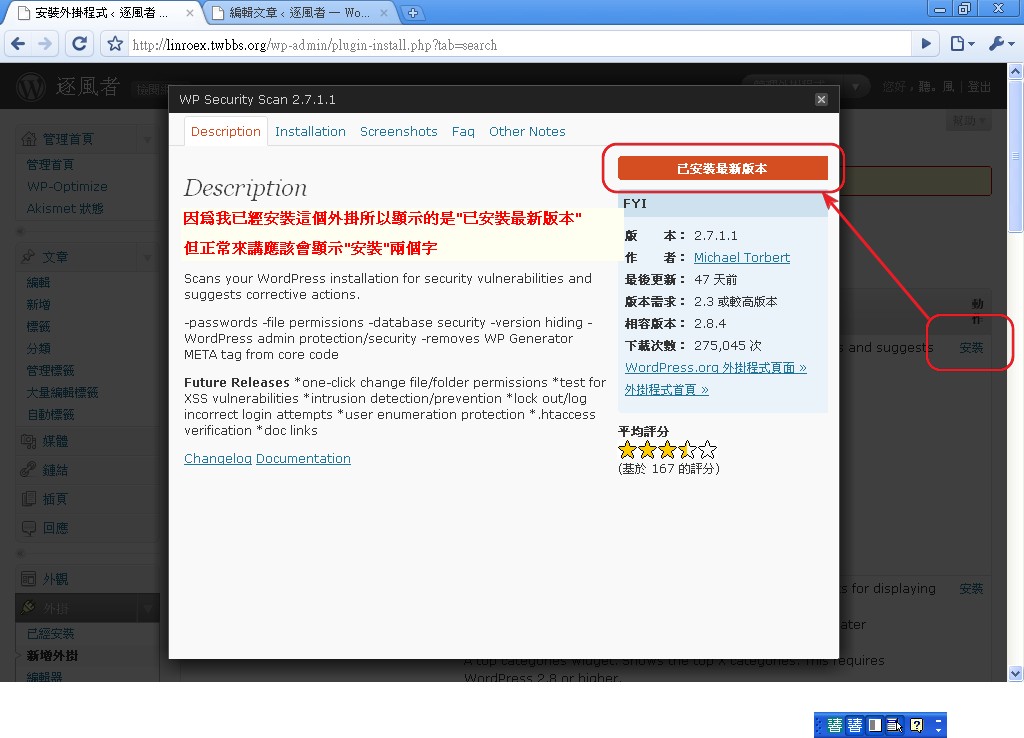The image size is (1024, 738).
Task: Click the star rating row
Action: click(667, 449)
